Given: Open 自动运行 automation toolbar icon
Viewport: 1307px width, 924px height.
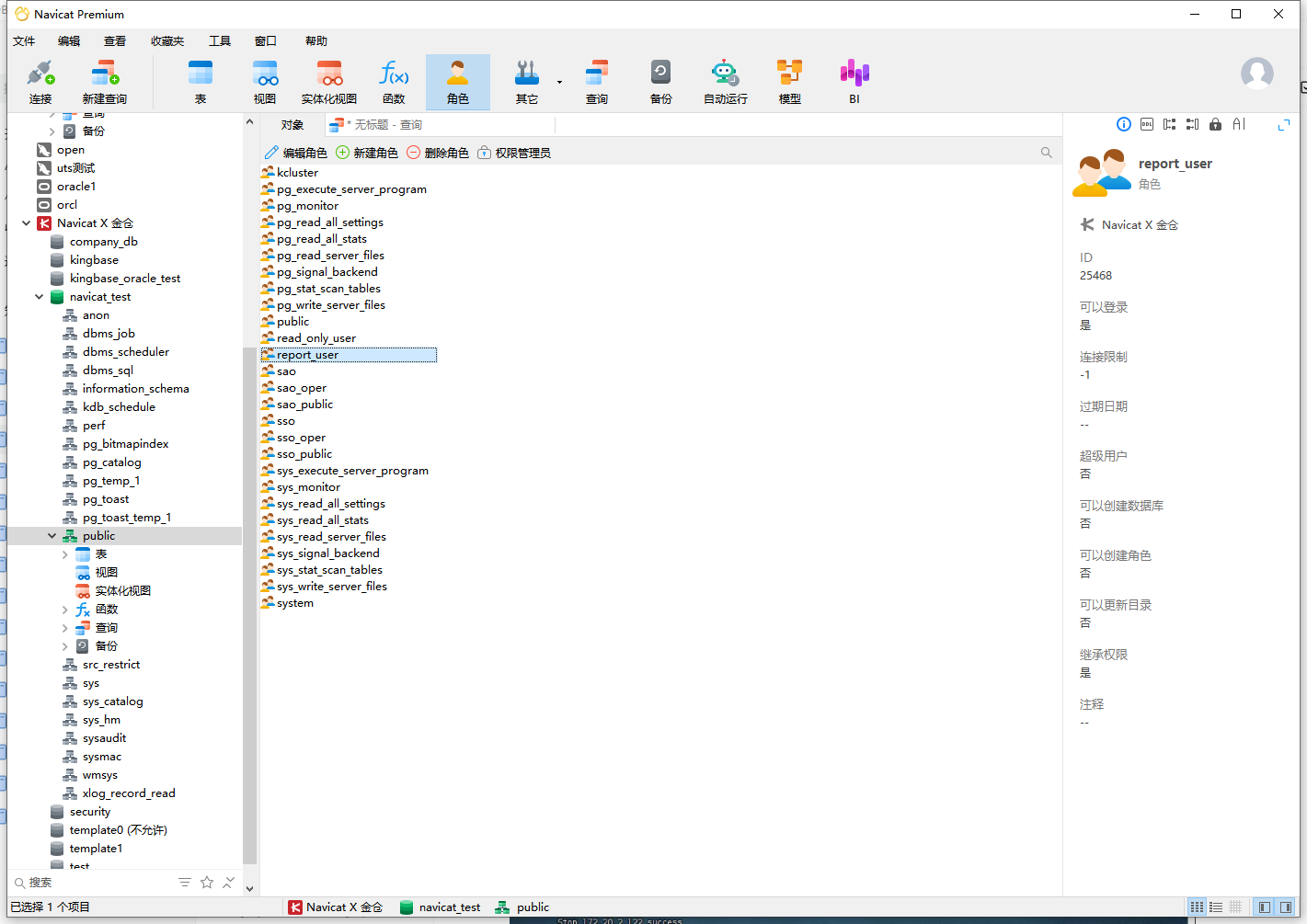Looking at the screenshot, I should (x=726, y=83).
